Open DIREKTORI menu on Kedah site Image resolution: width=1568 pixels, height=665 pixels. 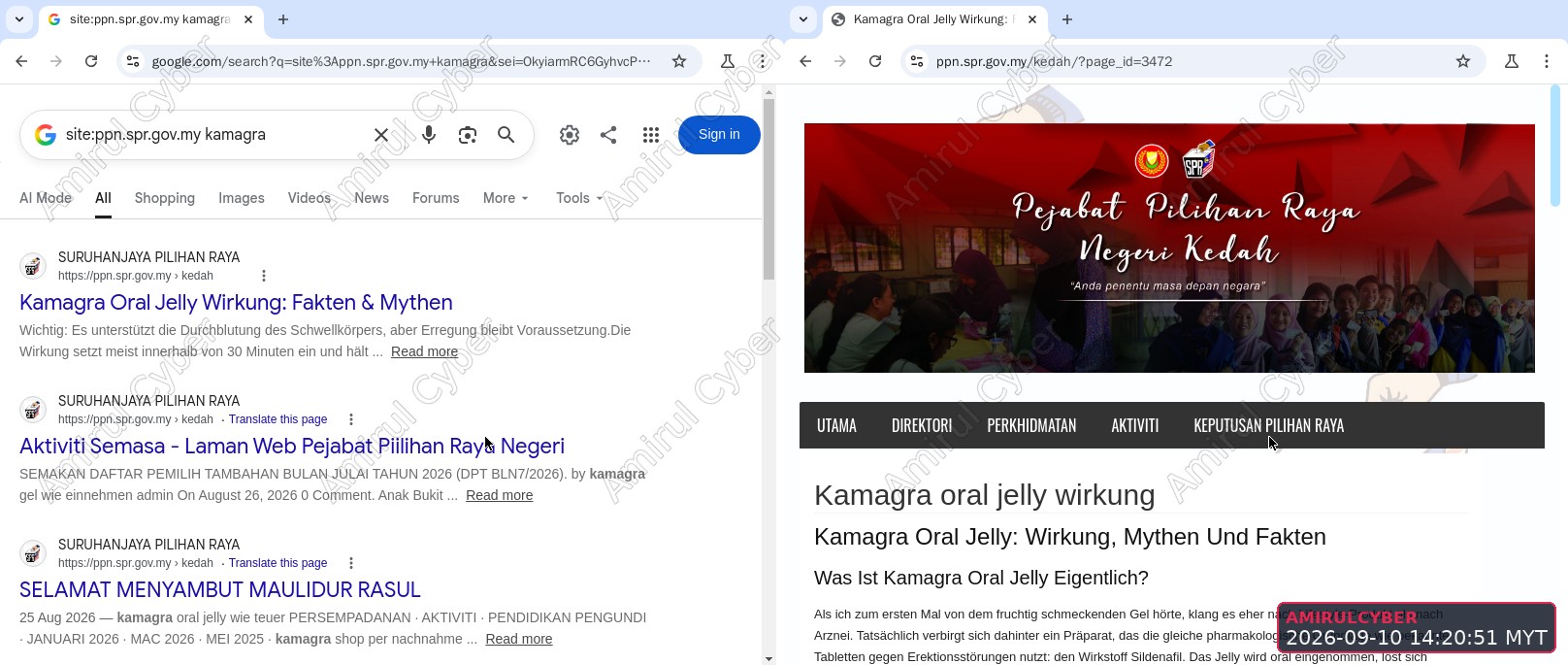pos(922,425)
